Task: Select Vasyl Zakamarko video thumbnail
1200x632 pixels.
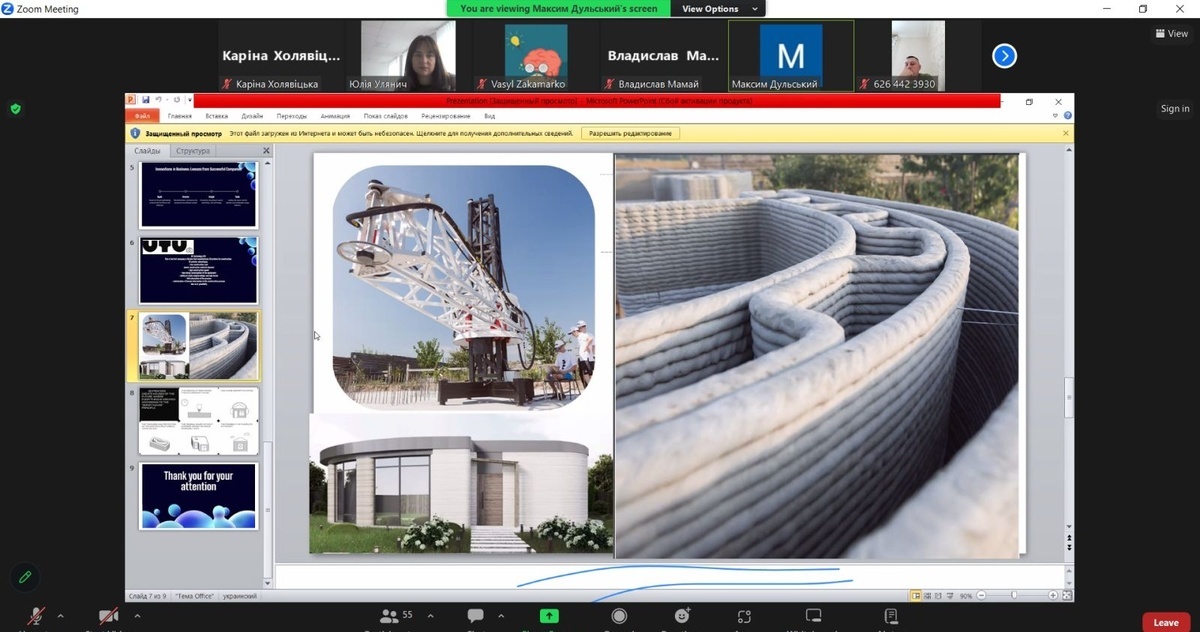Action: 535,56
